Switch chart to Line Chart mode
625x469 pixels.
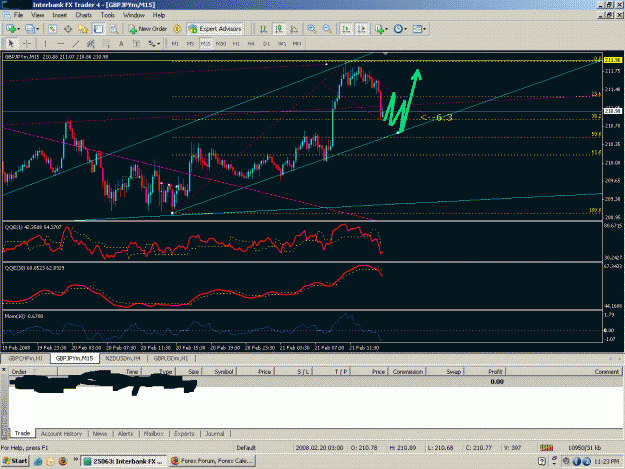click(x=294, y=29)
